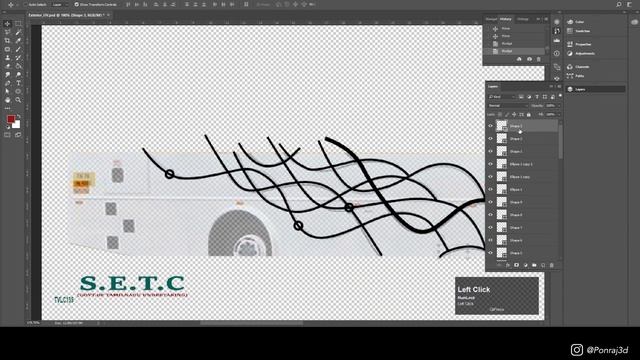640x360 pixels.
Task: Click the Layers panel vertical scrollbar
Action: 560,141
